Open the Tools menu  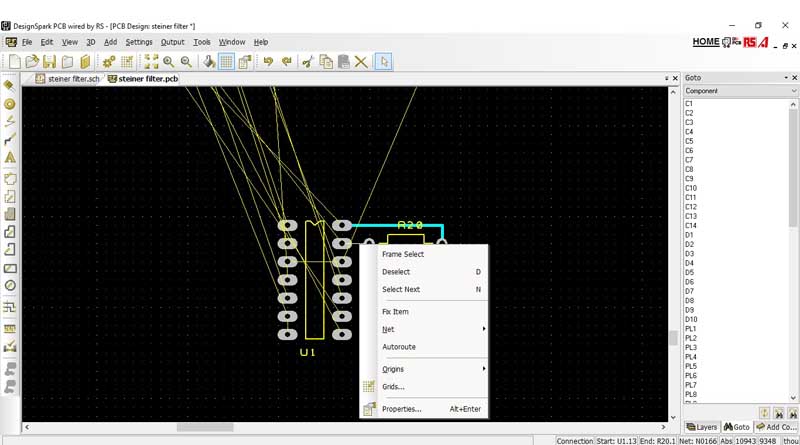202,42
